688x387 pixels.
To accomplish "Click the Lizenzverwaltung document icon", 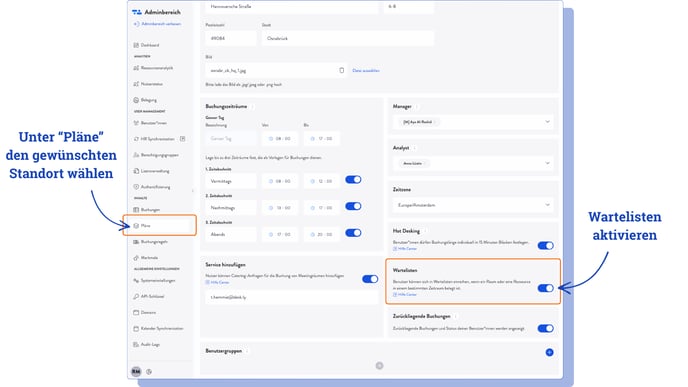I will pyautogui.click(x=136, y=171).
